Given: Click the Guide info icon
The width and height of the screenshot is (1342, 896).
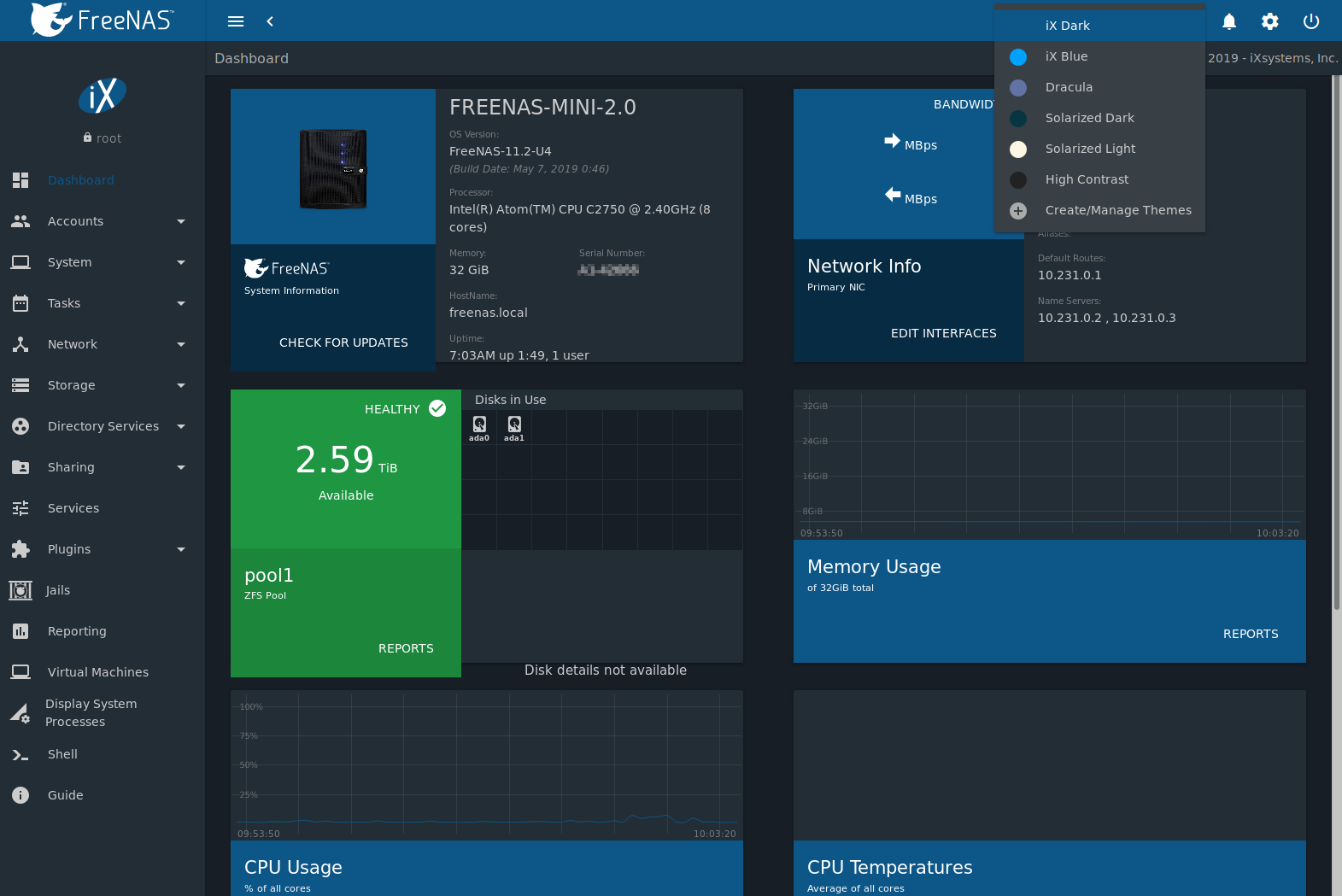Looking at the screenshot, I should click(x=21, y=795).
